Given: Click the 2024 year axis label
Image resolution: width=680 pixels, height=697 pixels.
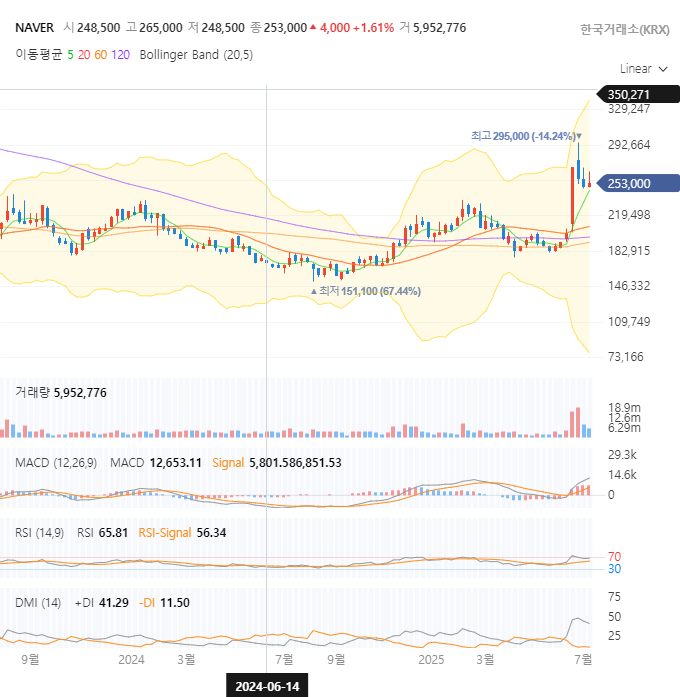Looking at the screenshot, I should coord(131,660).
